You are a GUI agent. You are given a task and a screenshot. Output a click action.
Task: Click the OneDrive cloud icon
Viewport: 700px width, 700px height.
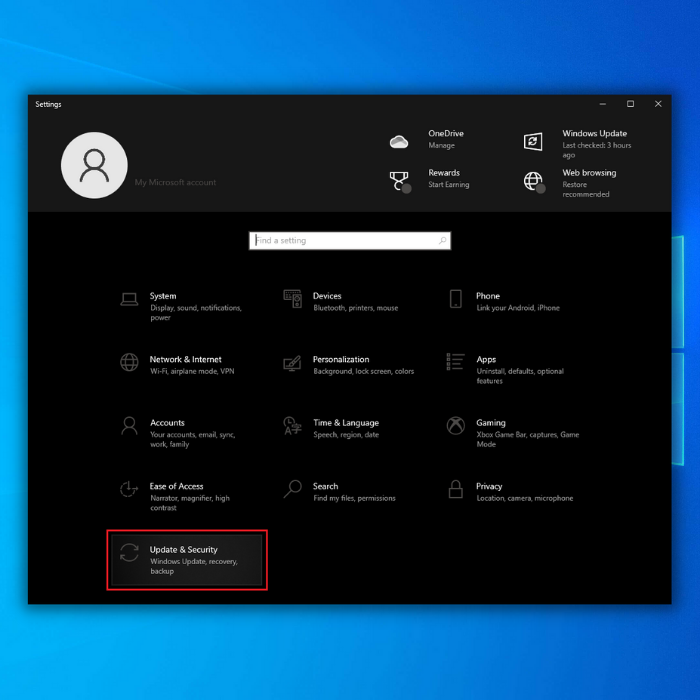[x=399, y=142]
